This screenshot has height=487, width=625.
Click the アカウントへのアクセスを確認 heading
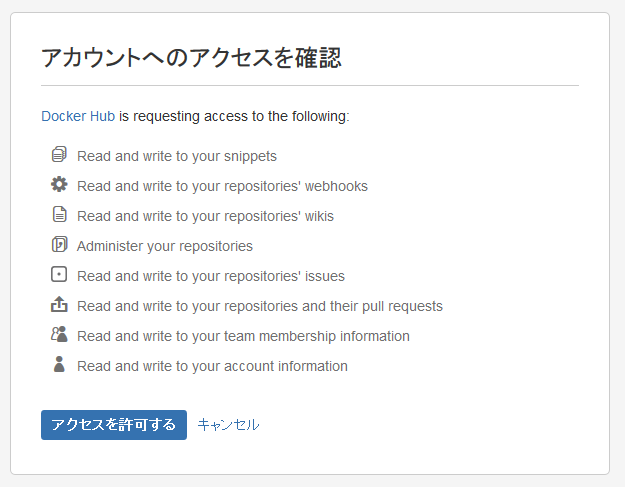coord(191,57)
